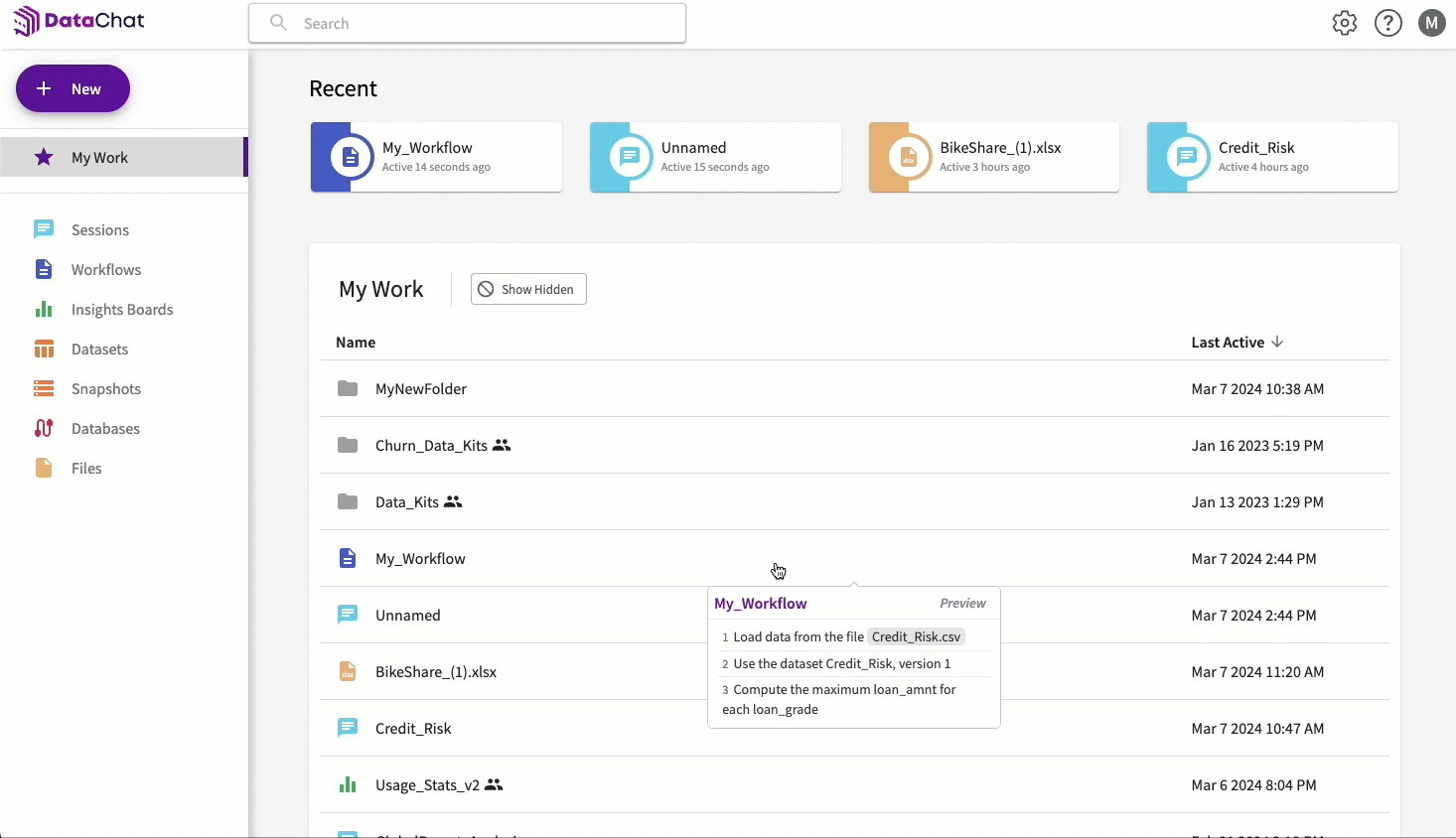Image resolution: width=1456 pixels, height=838 pixels.
Task: Click the chart icon beside Usage_Stats_v2
Action: tap(348, 784)
